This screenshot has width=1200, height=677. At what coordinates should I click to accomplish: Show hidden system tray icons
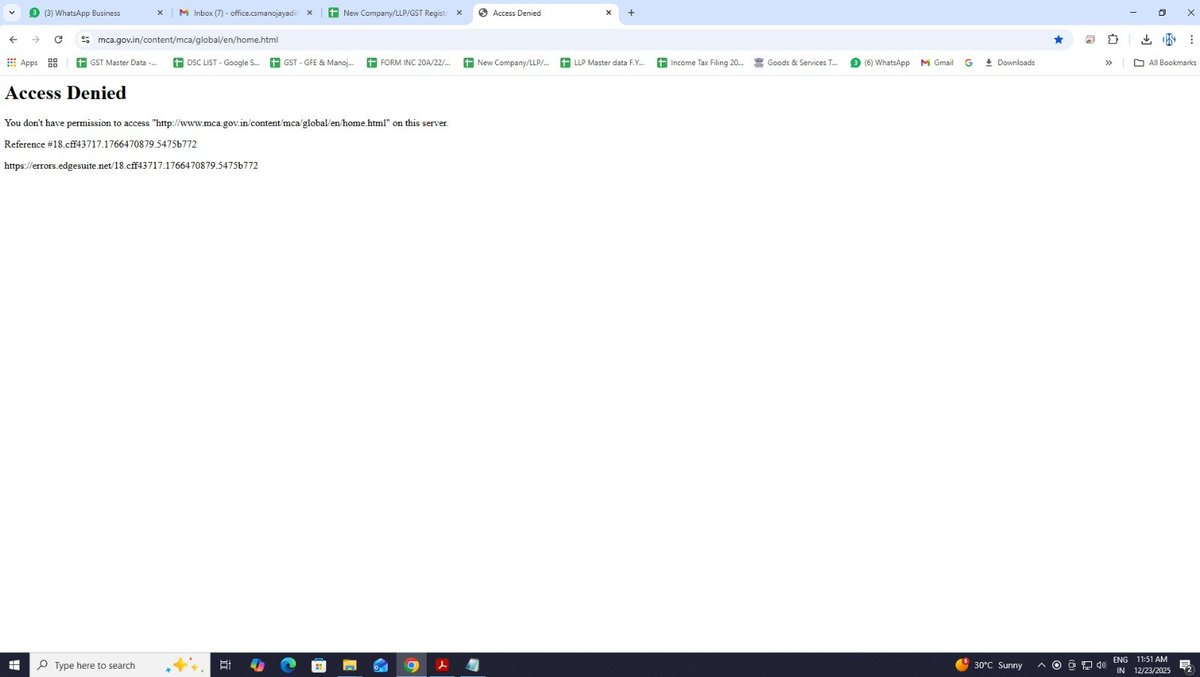tap(1041, 665)
